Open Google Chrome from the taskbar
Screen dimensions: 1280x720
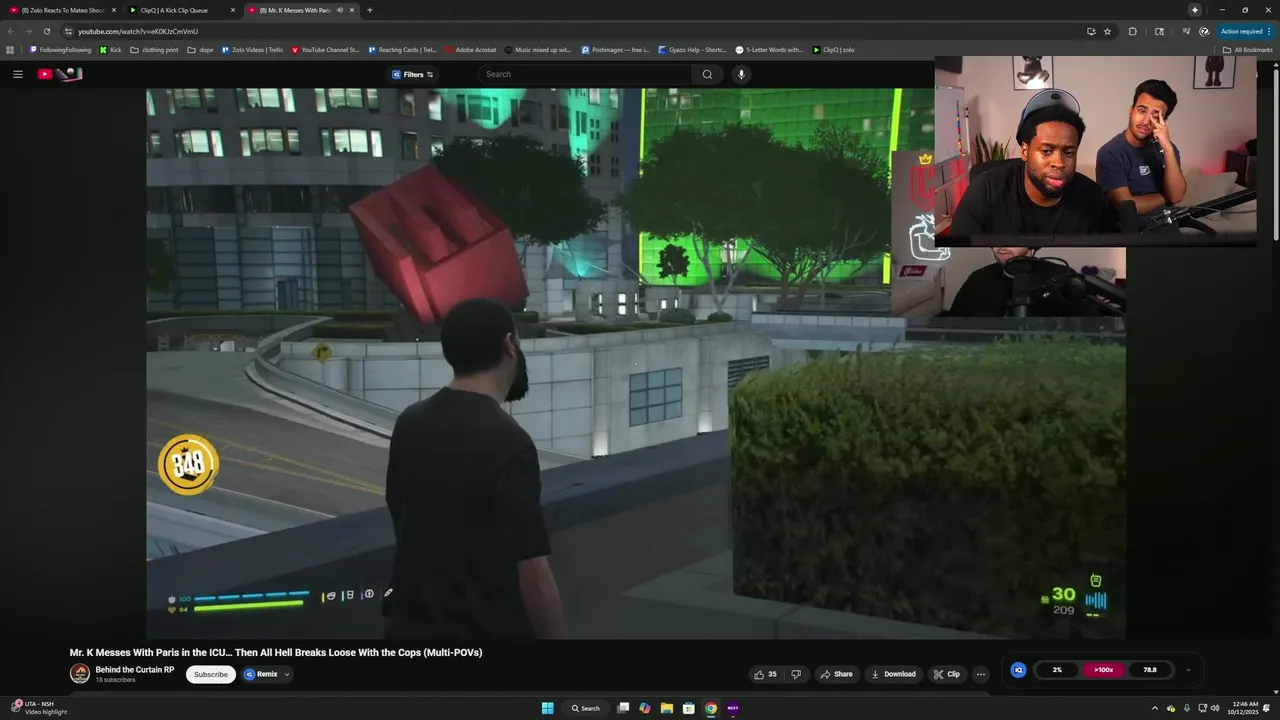(x=710, y=708)
